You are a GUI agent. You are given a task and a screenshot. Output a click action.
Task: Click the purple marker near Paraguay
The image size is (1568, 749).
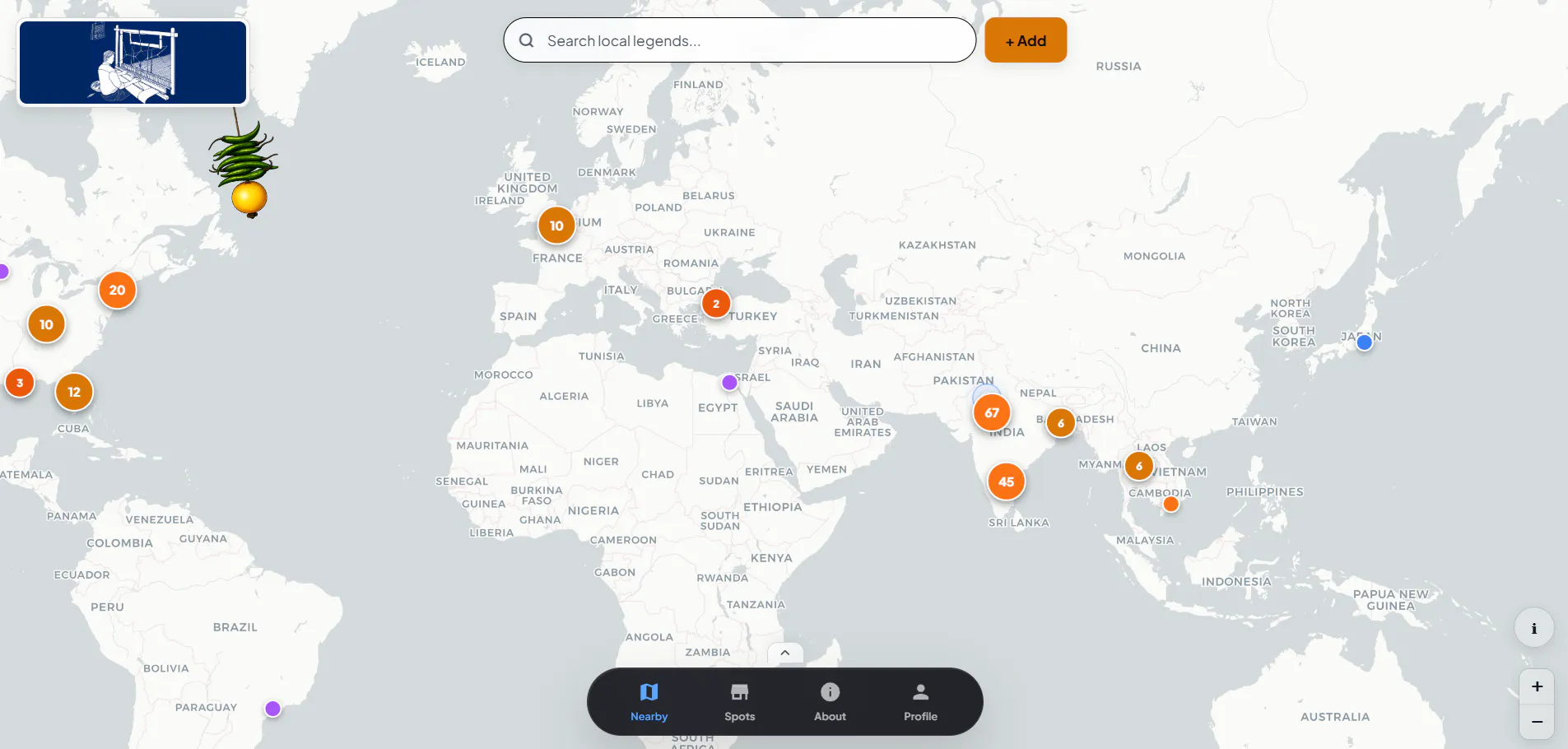[273, 709]
